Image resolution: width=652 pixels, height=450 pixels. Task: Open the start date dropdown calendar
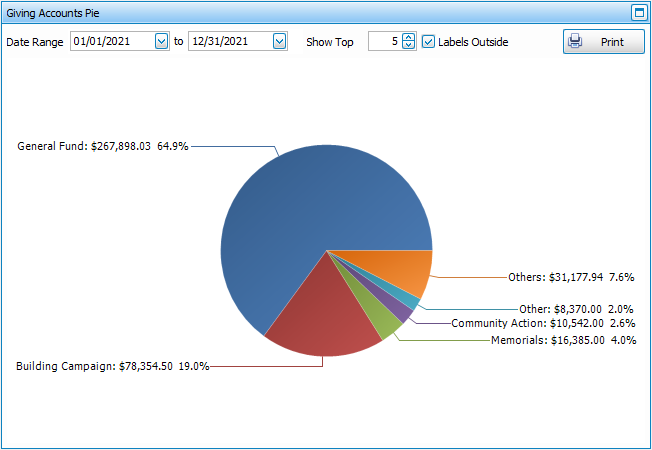point(162,42)
